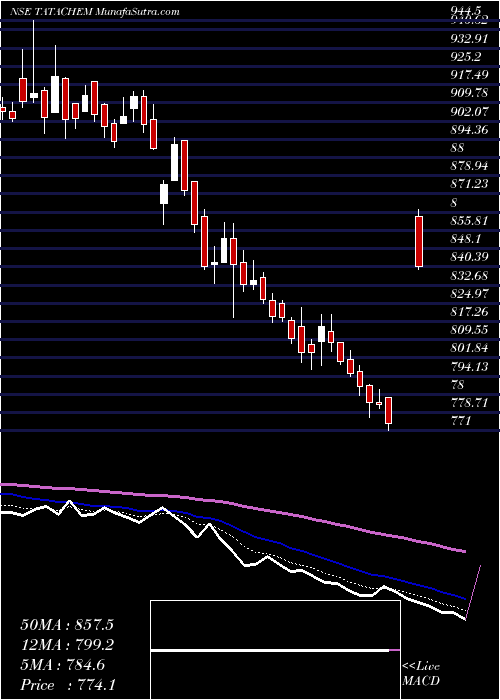Viewport: 500px width, 700px height.
Task: Click the Price : 774.1 value
Action: pos(70,685)
